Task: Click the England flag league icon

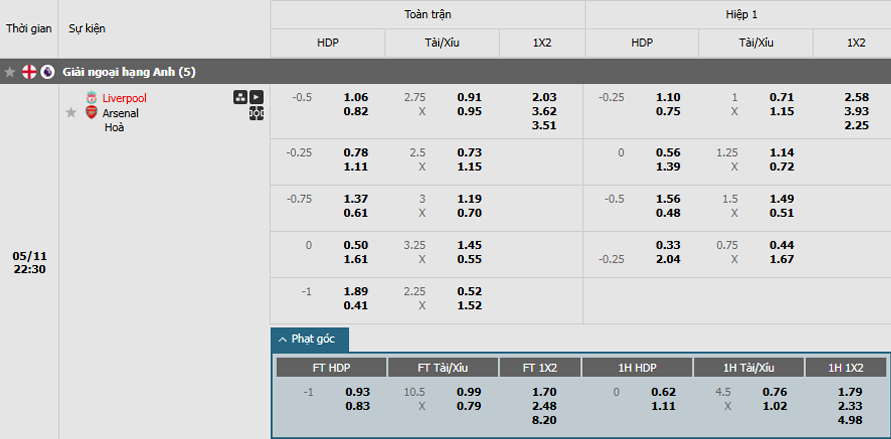Action: tap(29, 72)
